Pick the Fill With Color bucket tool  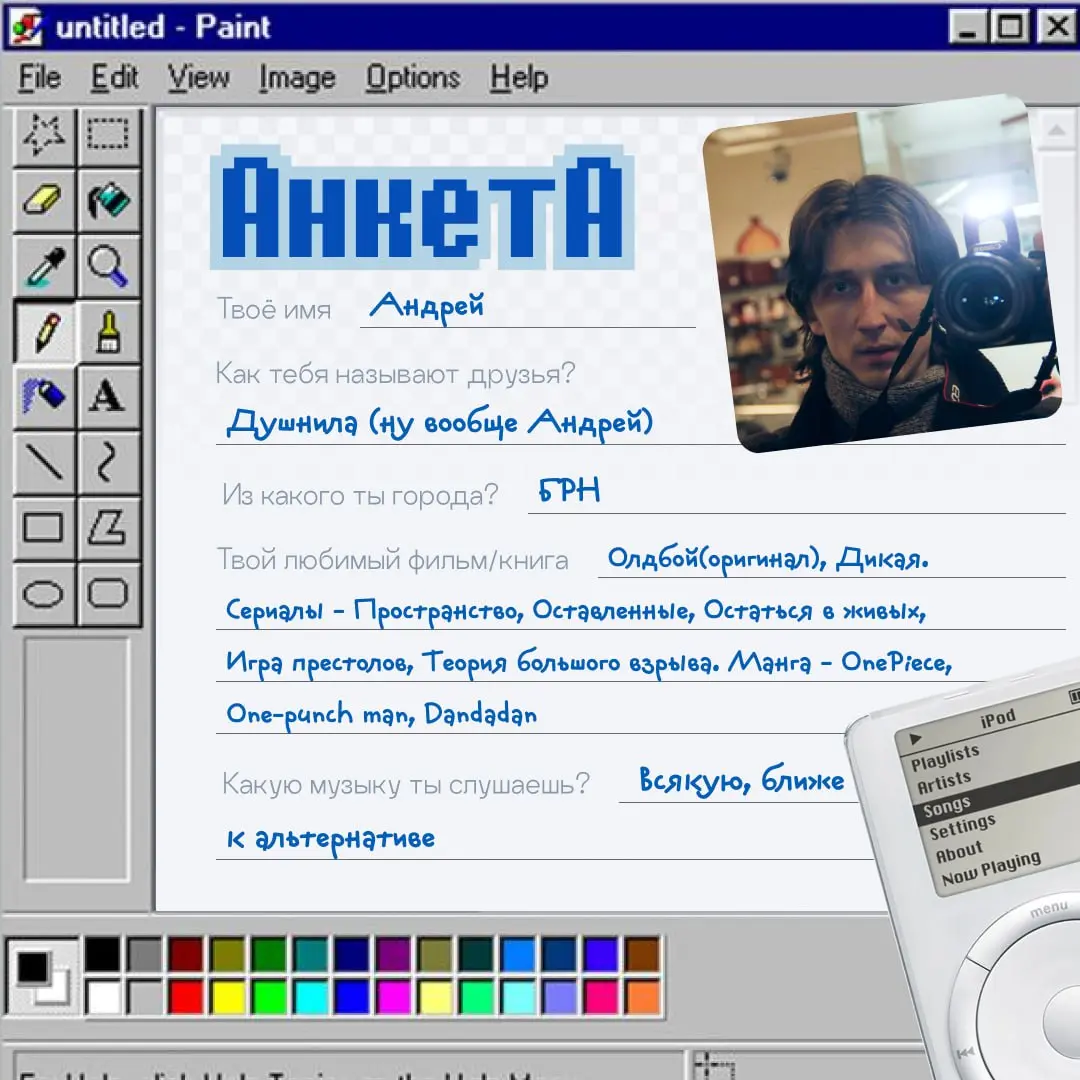[x=108, y=200]
